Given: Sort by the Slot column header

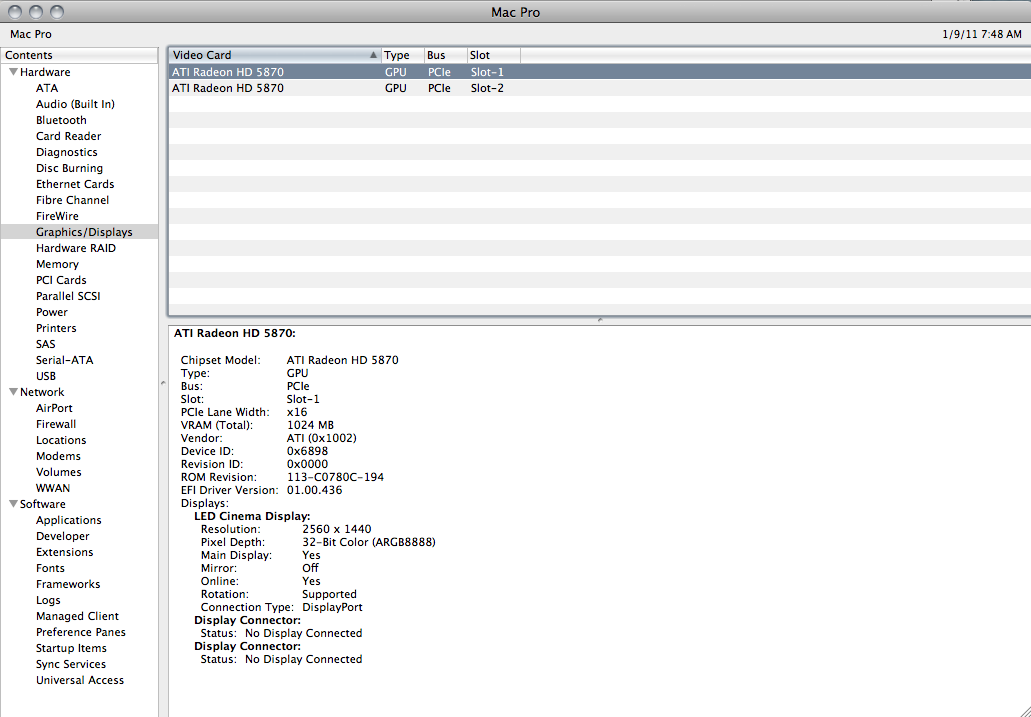Looking at the screenshot, I should click(x=493, y=55).
